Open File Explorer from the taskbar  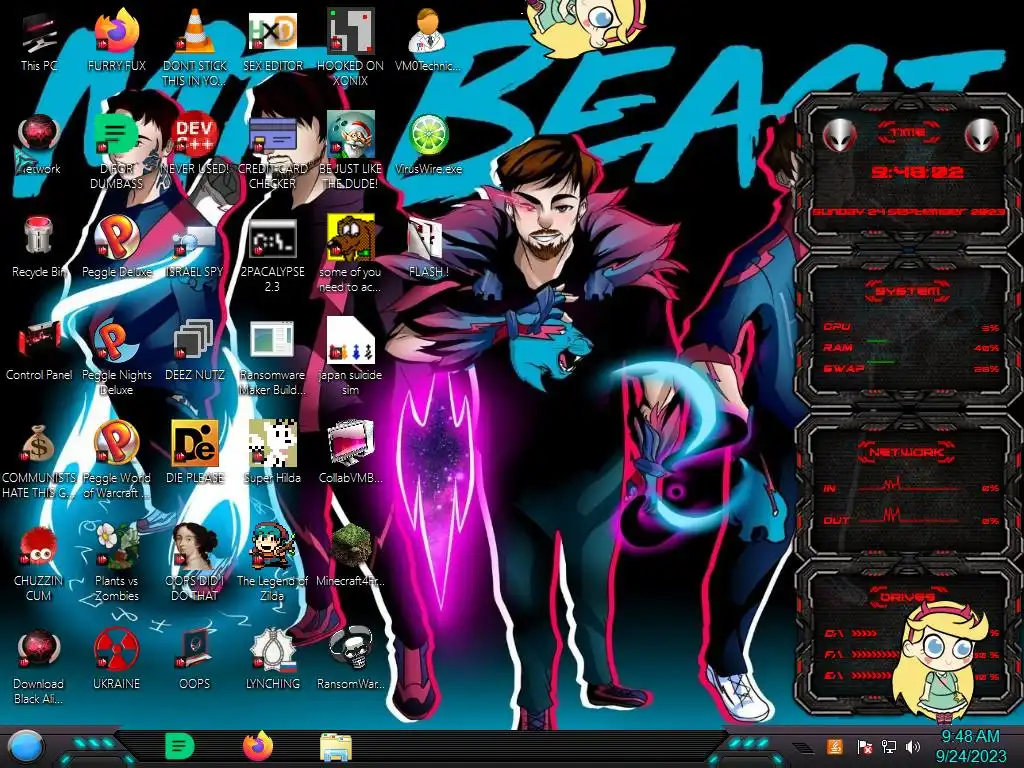tap(336, 747)
